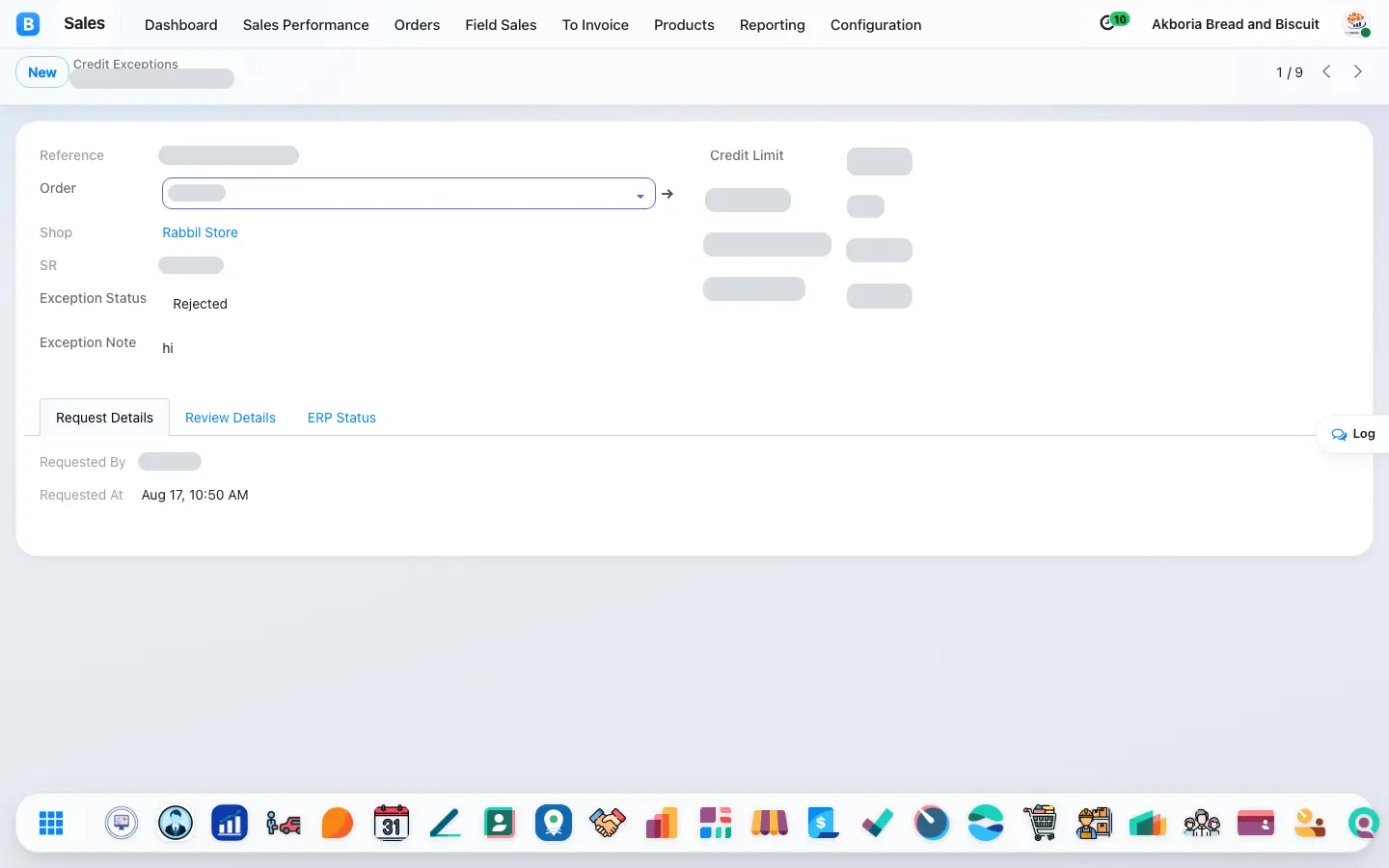Open the Configuration menu
Image resolution: width=1389 pixels, height=868 pixels.
(876, 25)
